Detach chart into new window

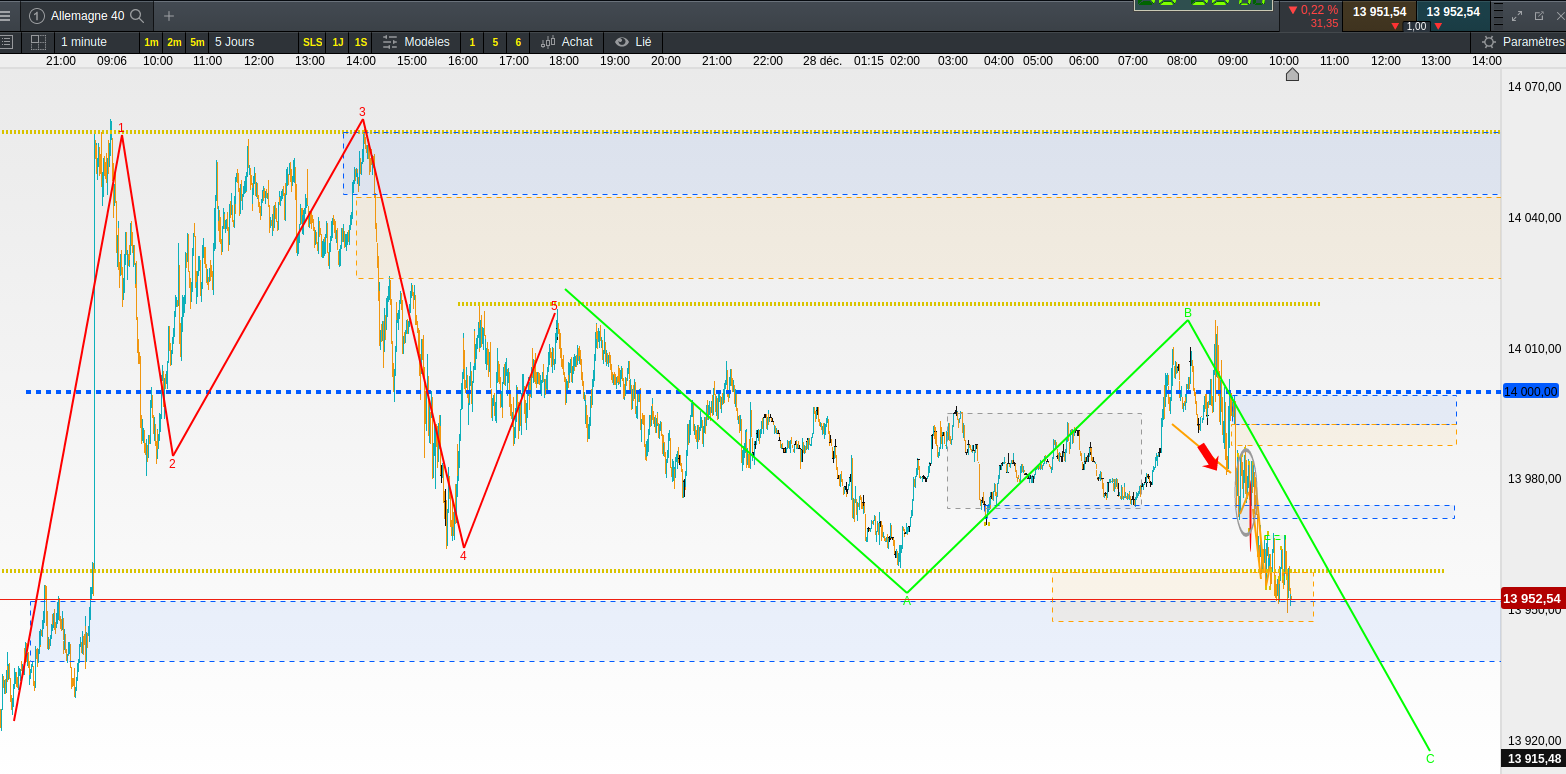pos(1539,15)
